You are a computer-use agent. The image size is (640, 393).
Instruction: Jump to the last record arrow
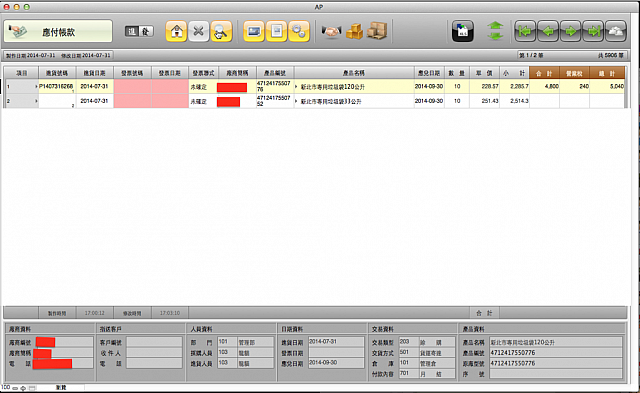(x=593, y=31)
